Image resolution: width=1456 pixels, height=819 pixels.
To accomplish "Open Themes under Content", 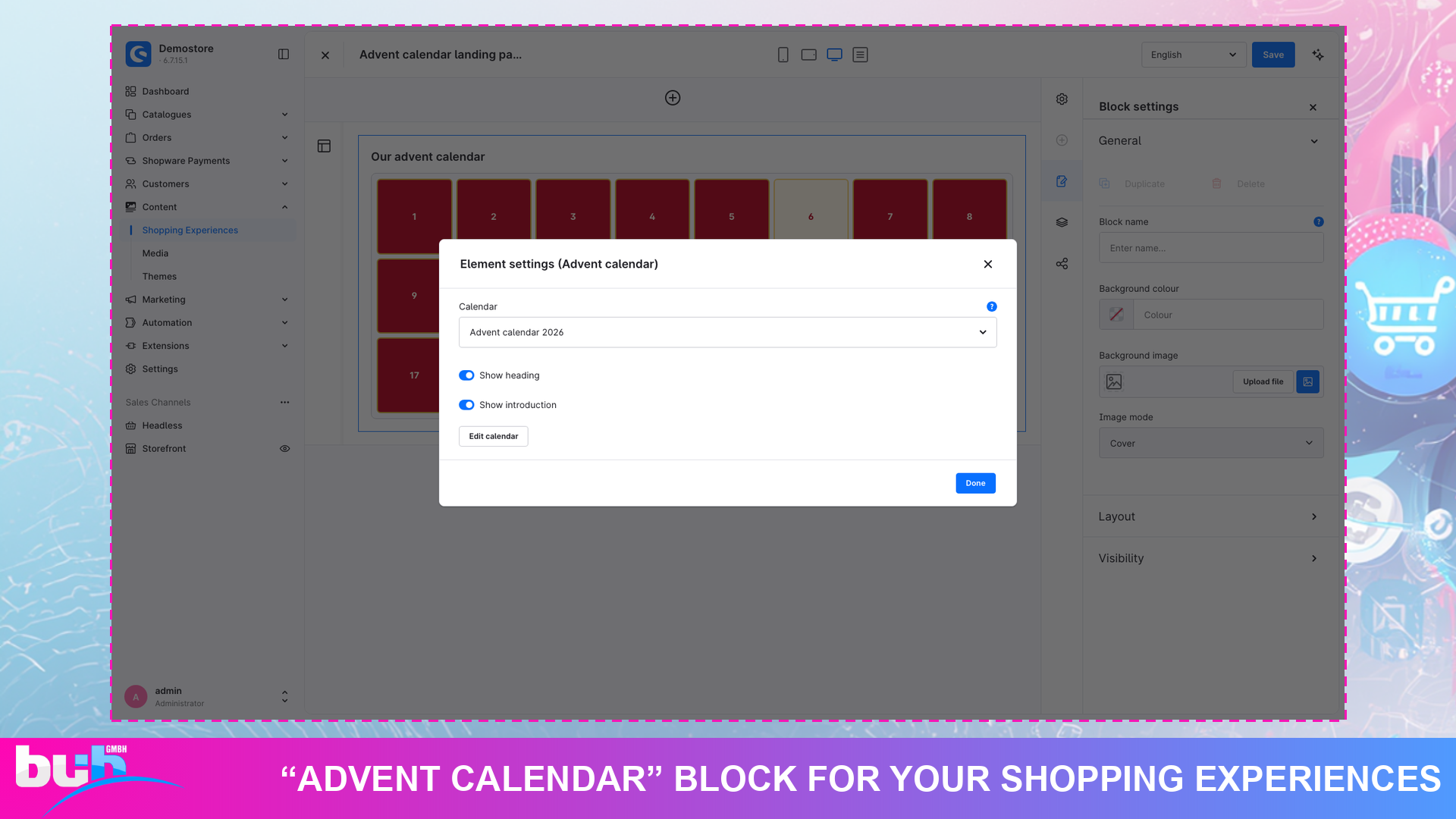I will (x=159, y=277).
